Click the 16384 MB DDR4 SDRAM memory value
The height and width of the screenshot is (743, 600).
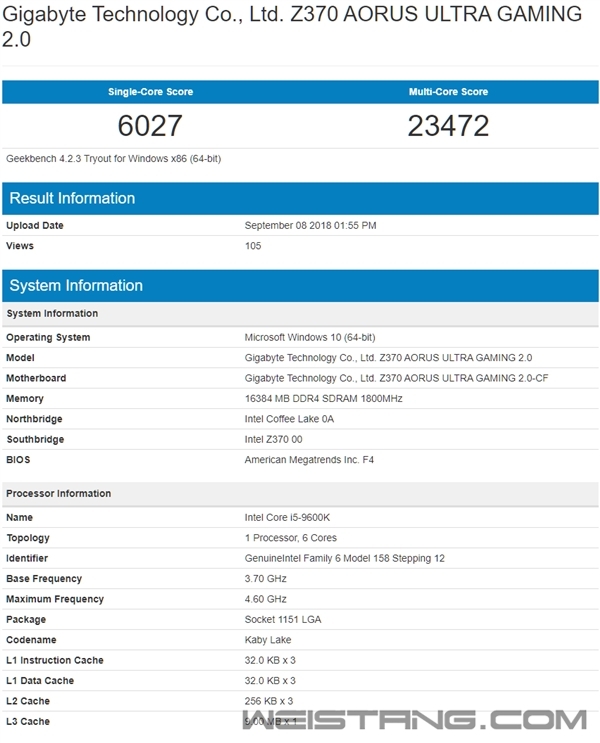tap(323, 399)
